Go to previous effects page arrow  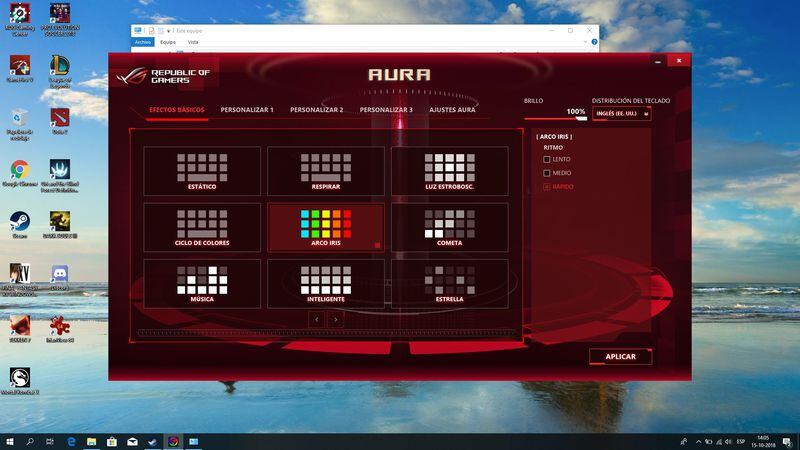point(316,320)
